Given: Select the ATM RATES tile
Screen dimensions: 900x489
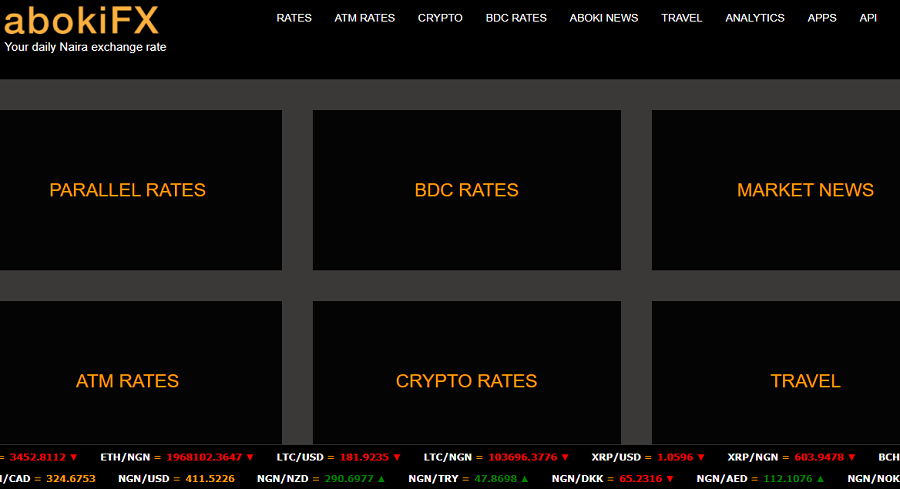Looking at the screenshot, I should 128,381.
